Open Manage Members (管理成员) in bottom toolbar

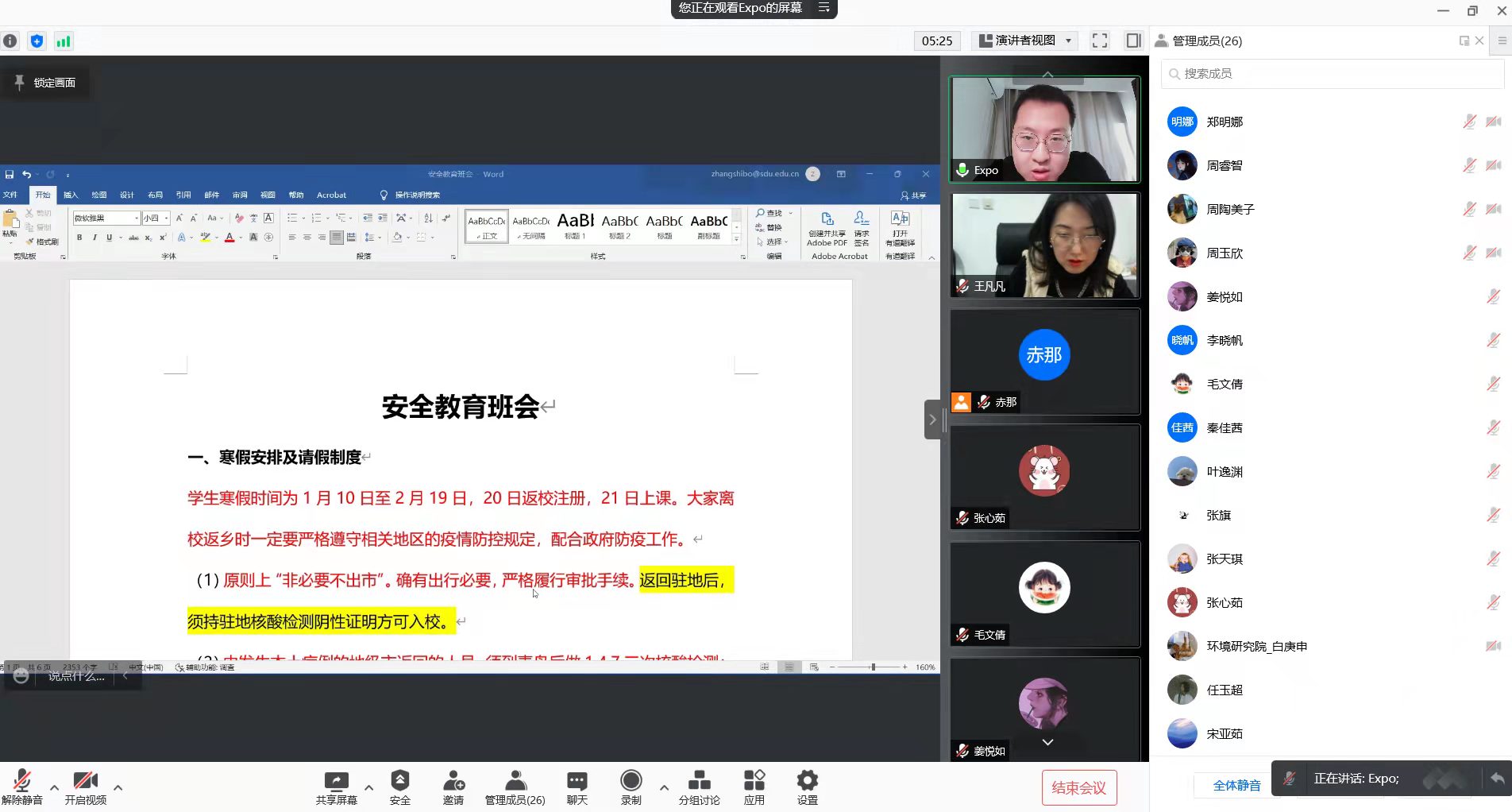point(515,787)
